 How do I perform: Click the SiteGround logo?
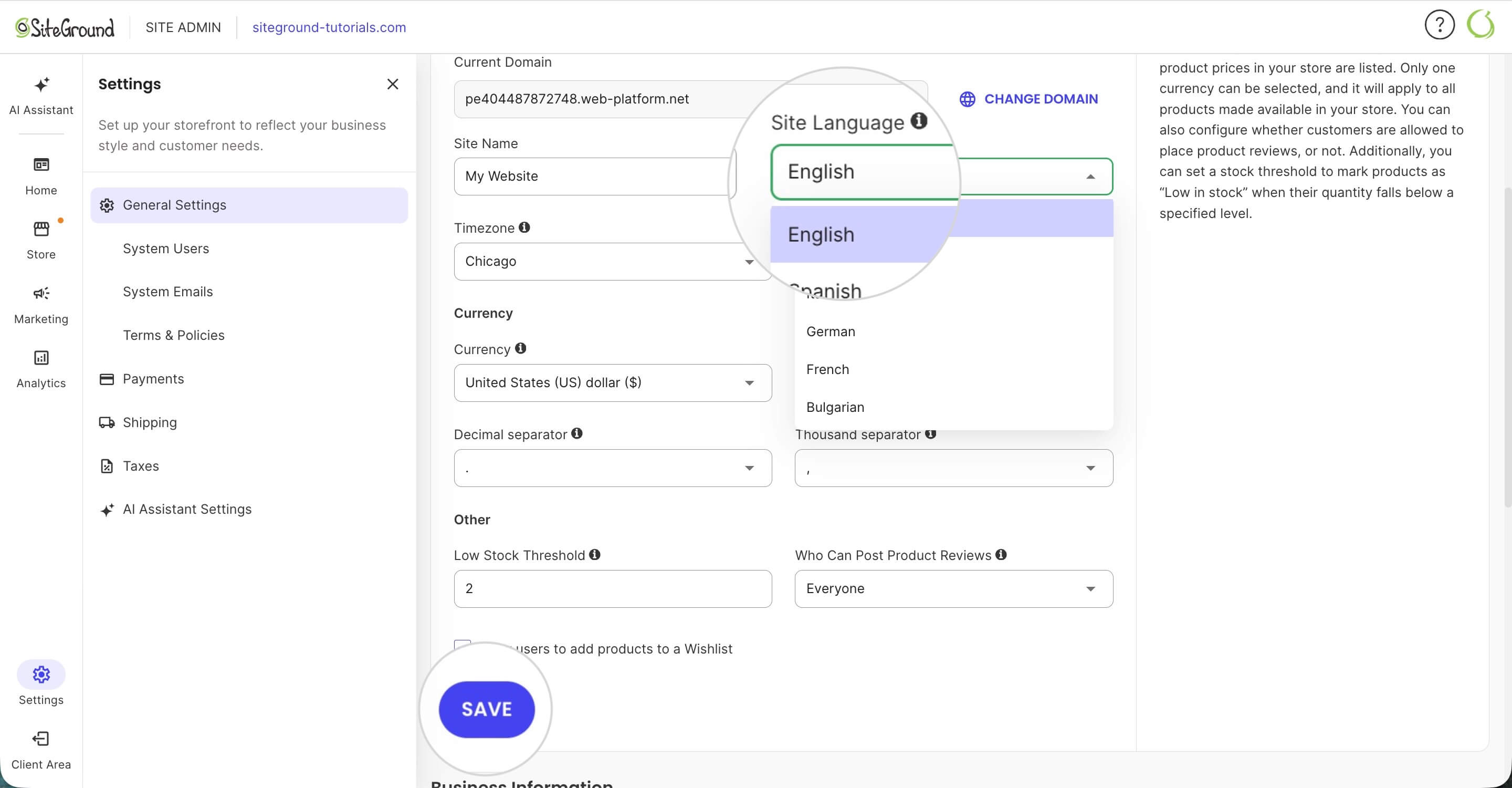tap(65, 28)
